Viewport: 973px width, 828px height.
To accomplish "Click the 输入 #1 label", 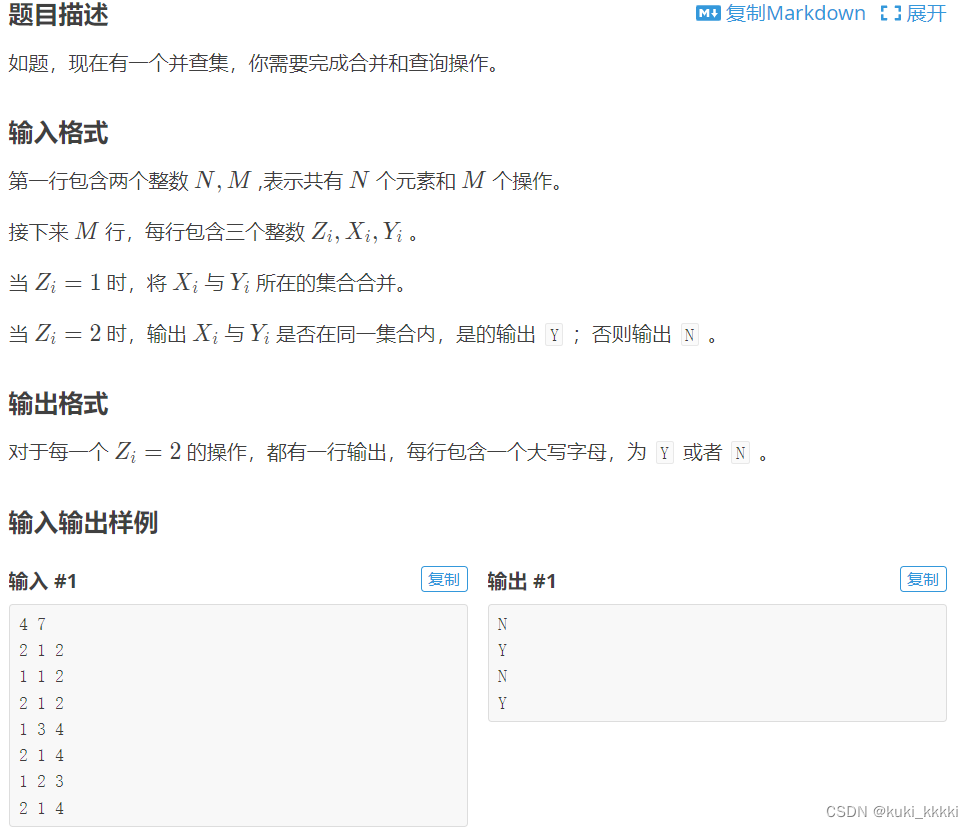I will point(42,582).
